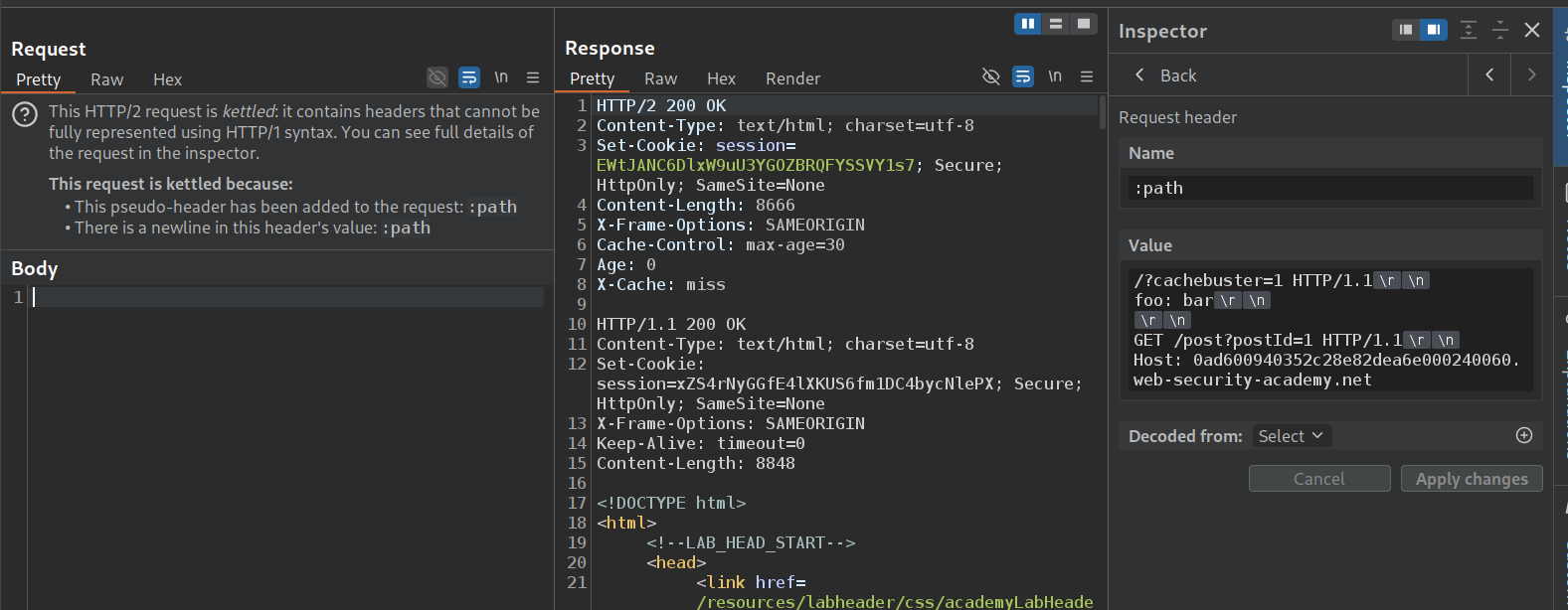Click the Apply changes button
Image resolution: width=1568 pixels, height=610 pixels.
1472,479
